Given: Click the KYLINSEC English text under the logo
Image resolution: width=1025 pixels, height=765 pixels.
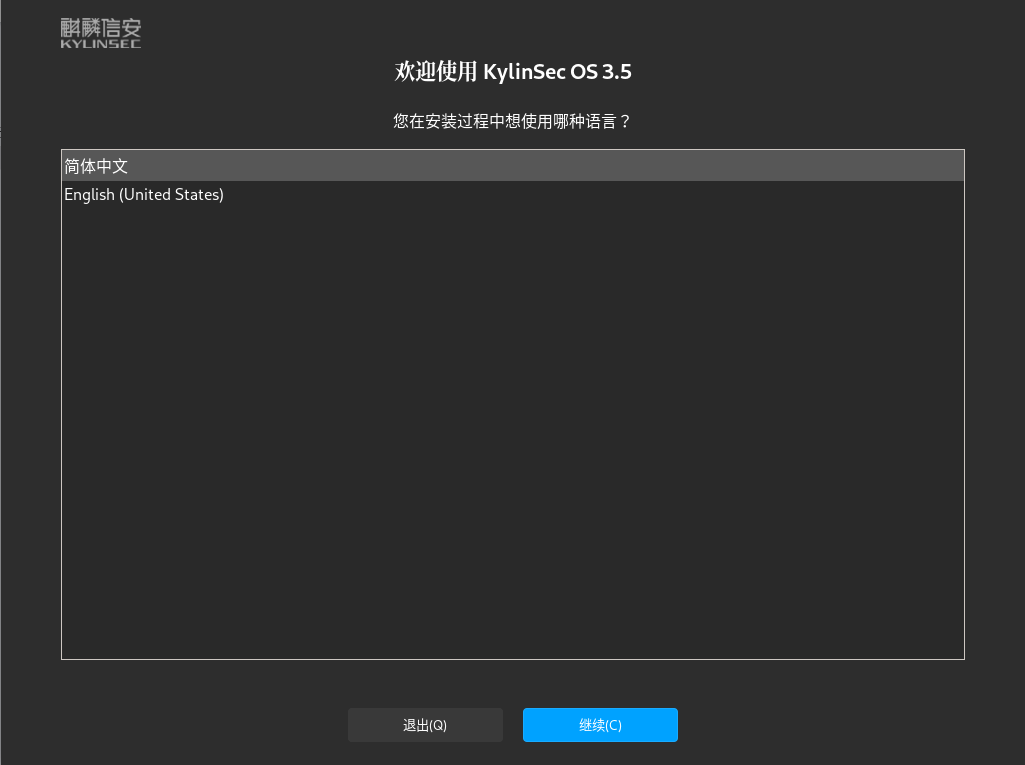Looking at the screenshot, I should (x=100, y=44).
